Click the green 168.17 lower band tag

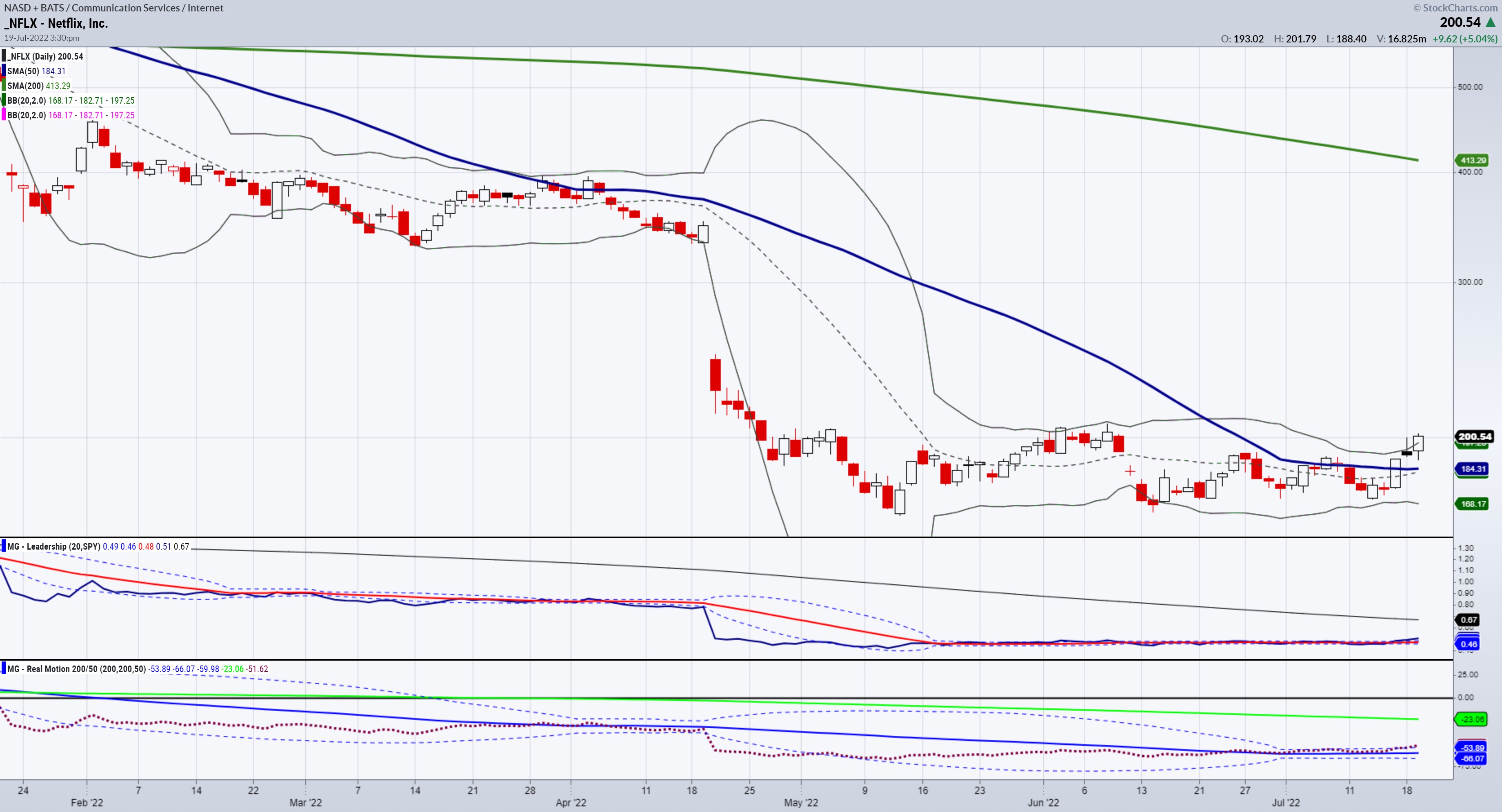pyautogui.click(x=1473, y=504)
